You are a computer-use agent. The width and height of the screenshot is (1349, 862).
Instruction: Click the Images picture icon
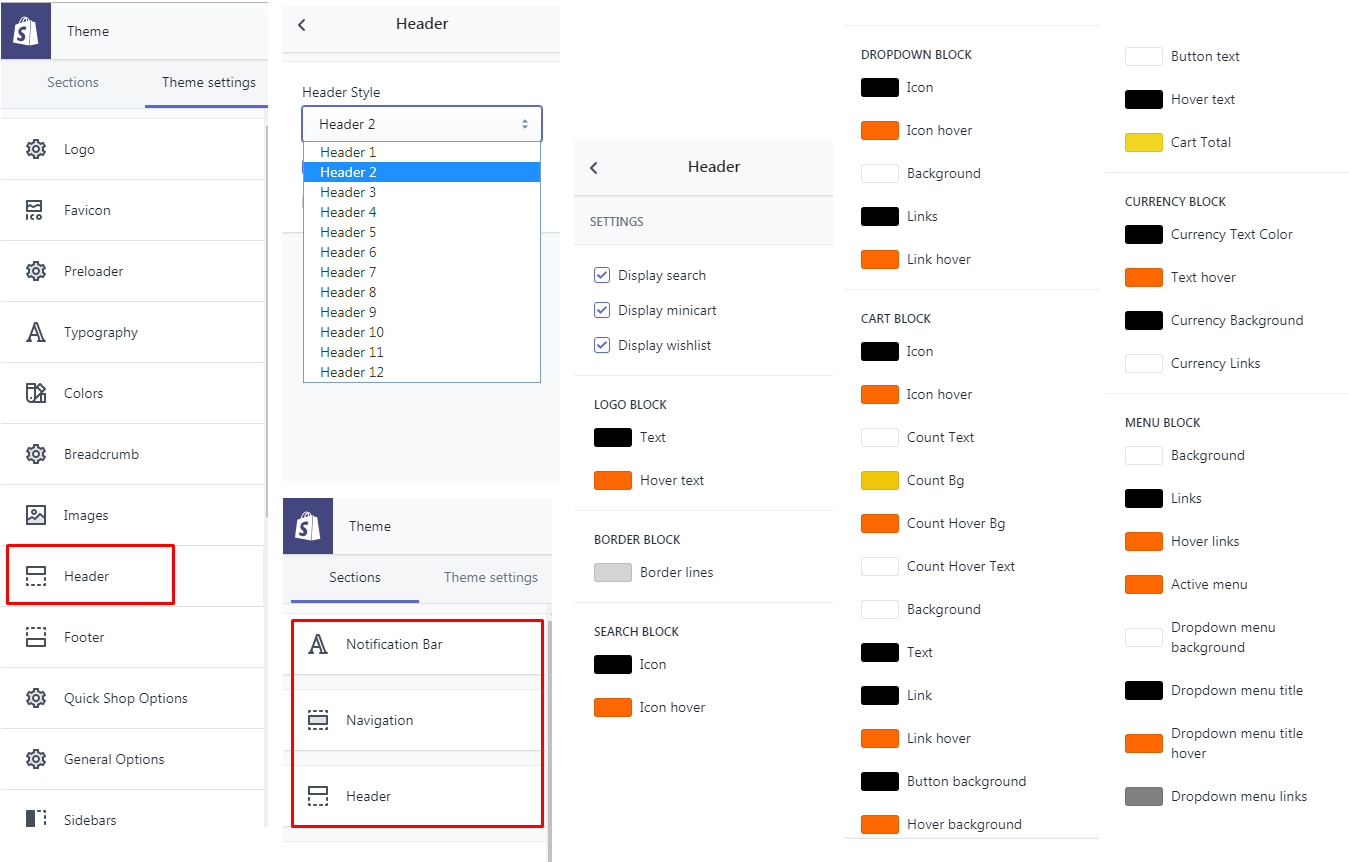[36, 515]
